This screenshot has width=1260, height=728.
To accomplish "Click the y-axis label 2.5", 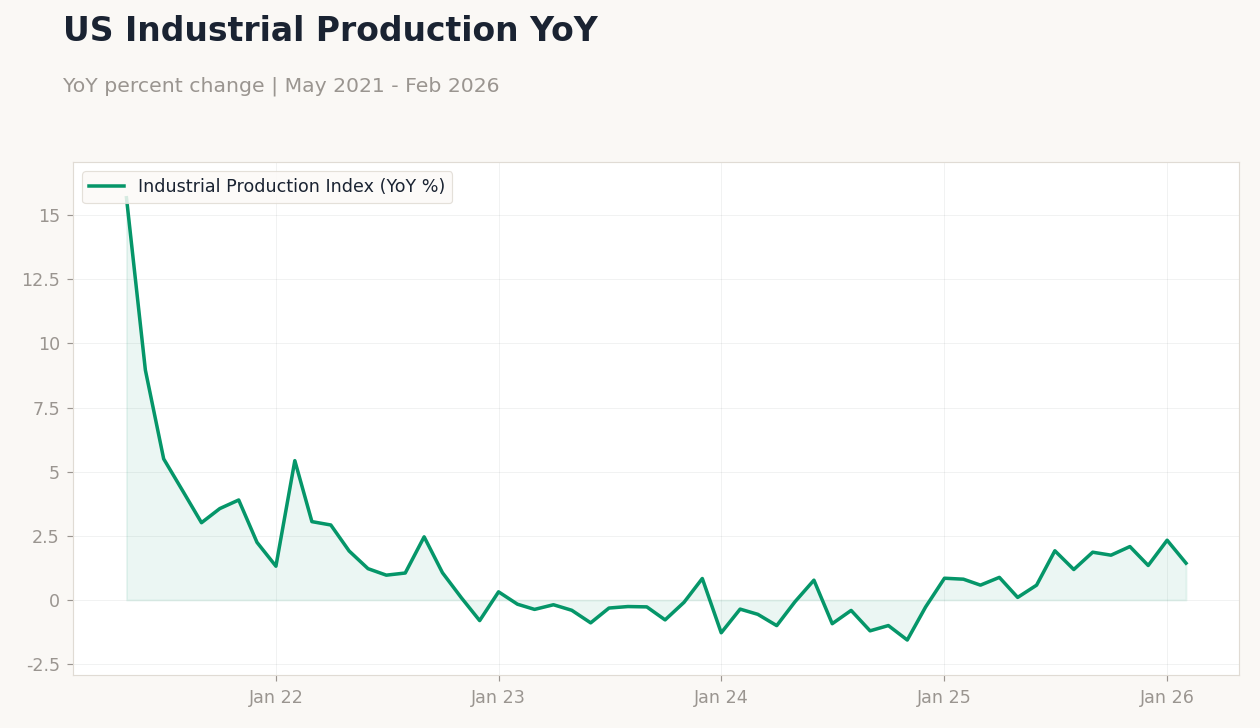I will point(46,537).
